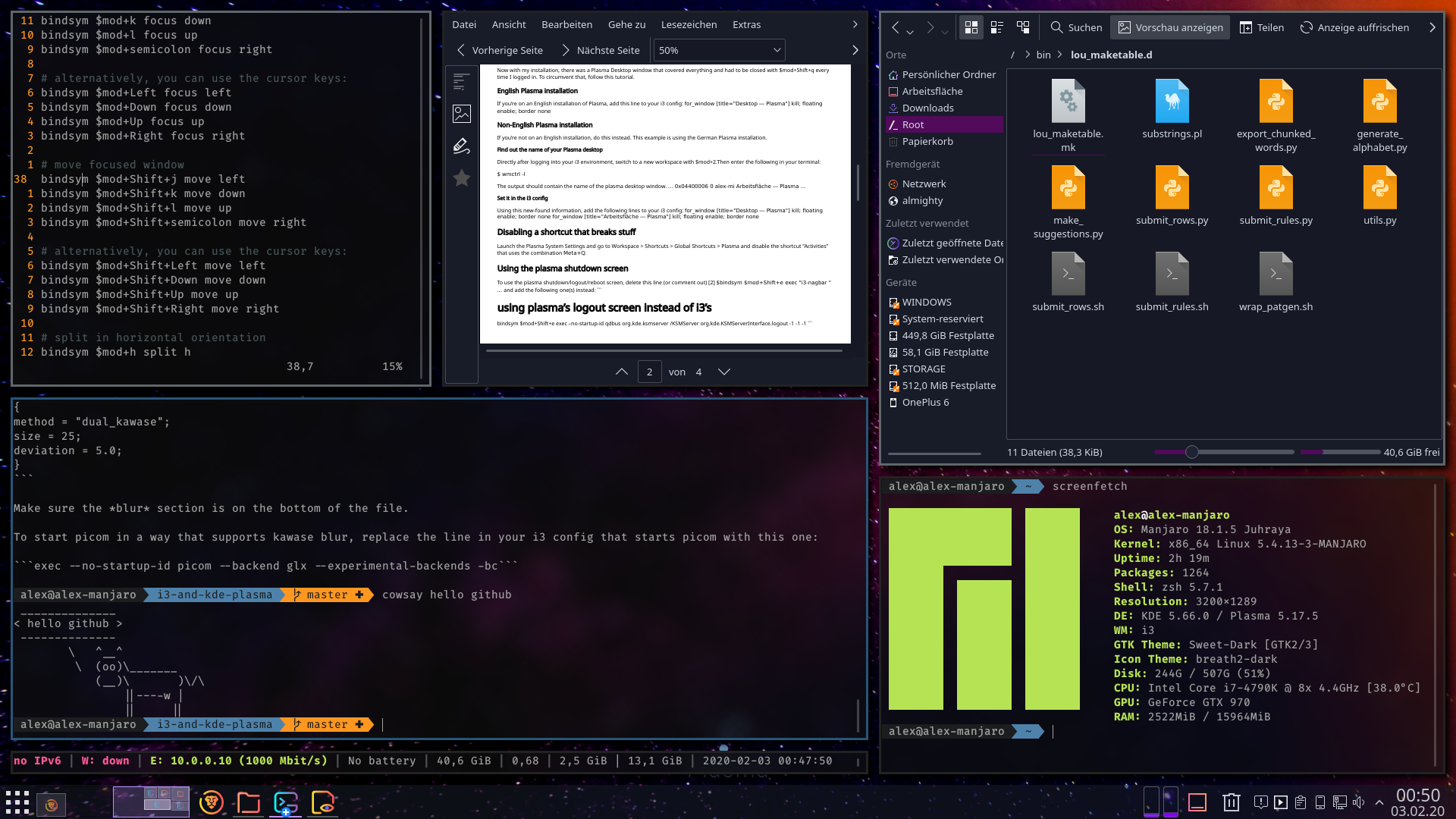Viewport: 1456px width, 819px height.
Task: Switch Dolphin to details tree view
Action: click(x=1023, y=27)
